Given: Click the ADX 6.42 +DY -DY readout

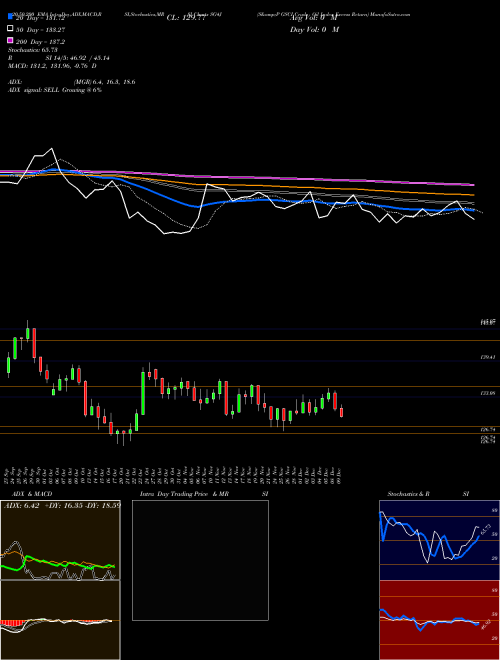Looking at the screenshot, I should [62, 506].
